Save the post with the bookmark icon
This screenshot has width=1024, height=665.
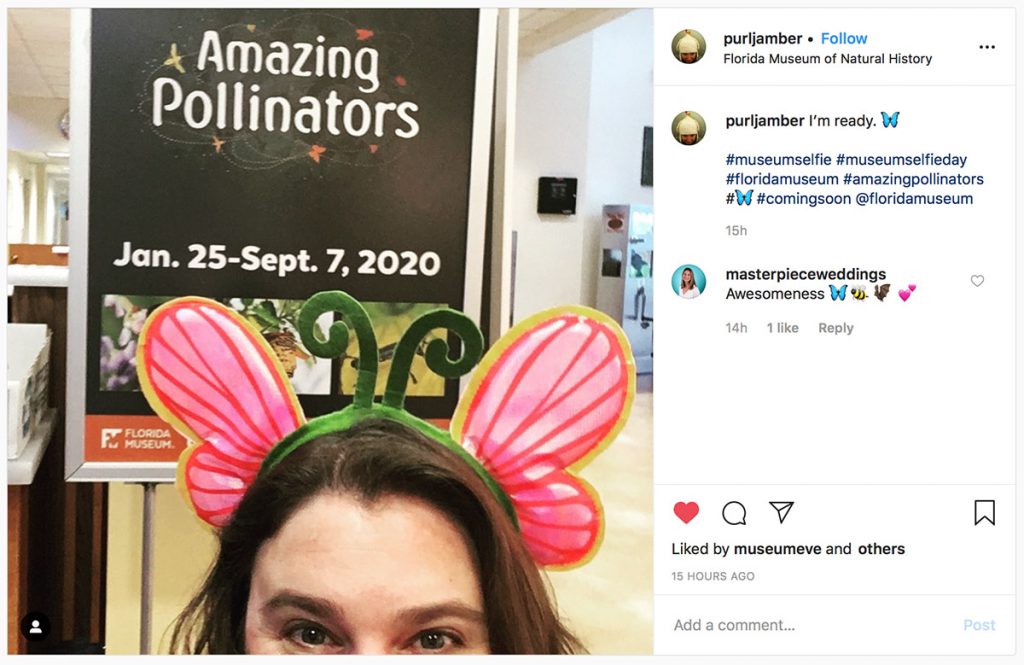click(984, 513)
